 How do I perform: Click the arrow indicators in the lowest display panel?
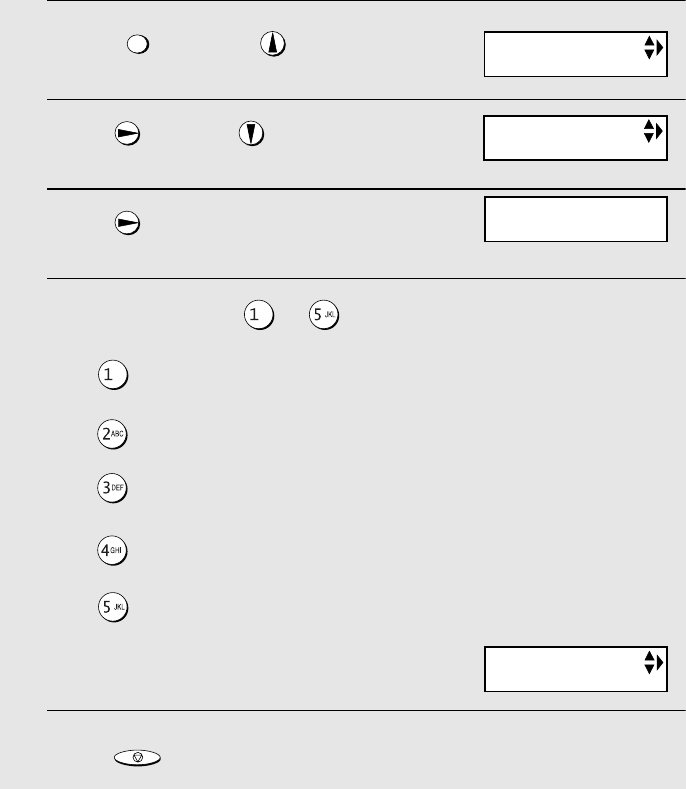tap(653, 662)
